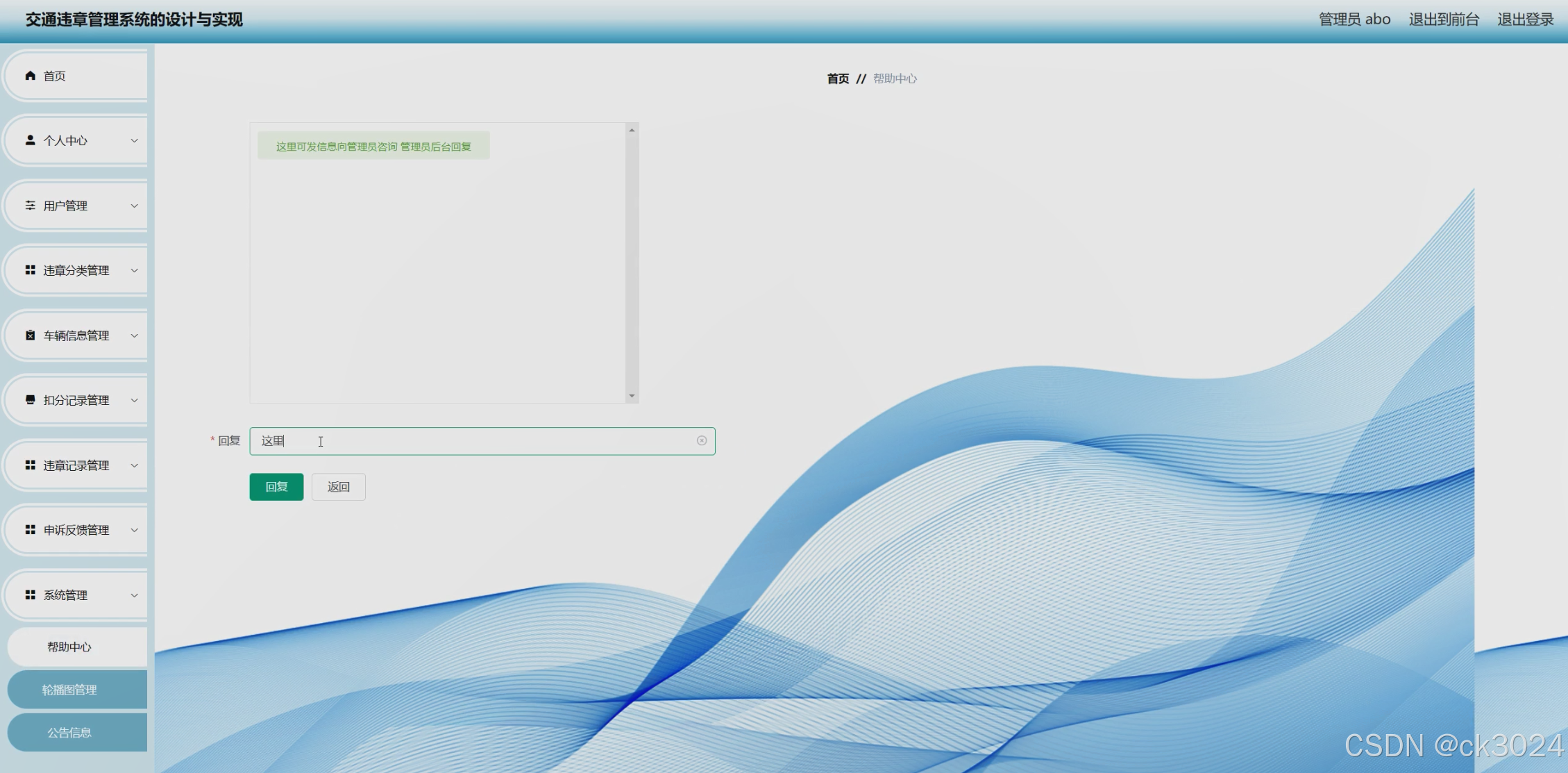Click 退出登录 in the header
Screen dimensions: 1568x773
tap(1525, 19)
